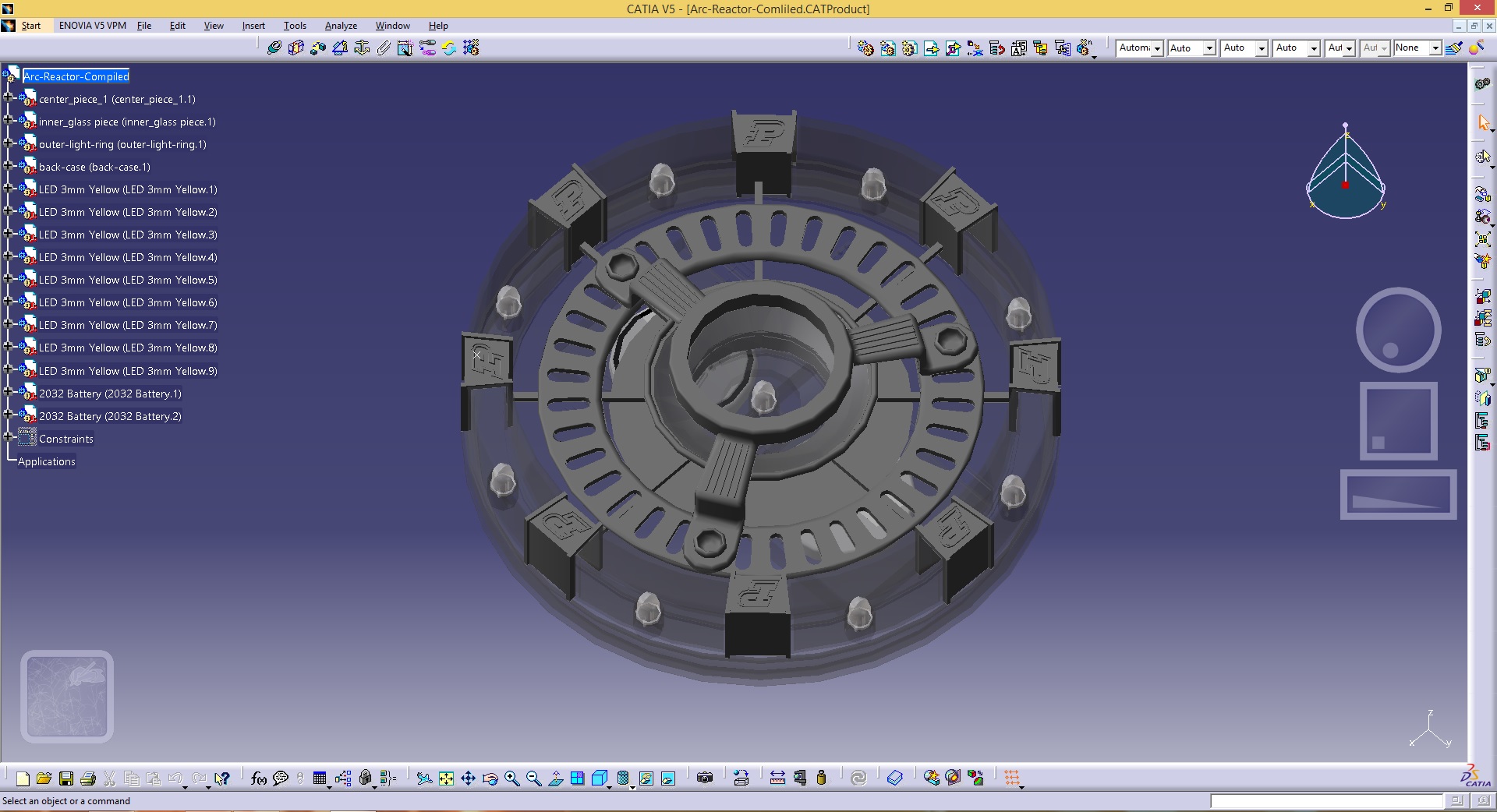Expand the back-case tree node
The image size is (1497, 812).
tap(8, 166)
